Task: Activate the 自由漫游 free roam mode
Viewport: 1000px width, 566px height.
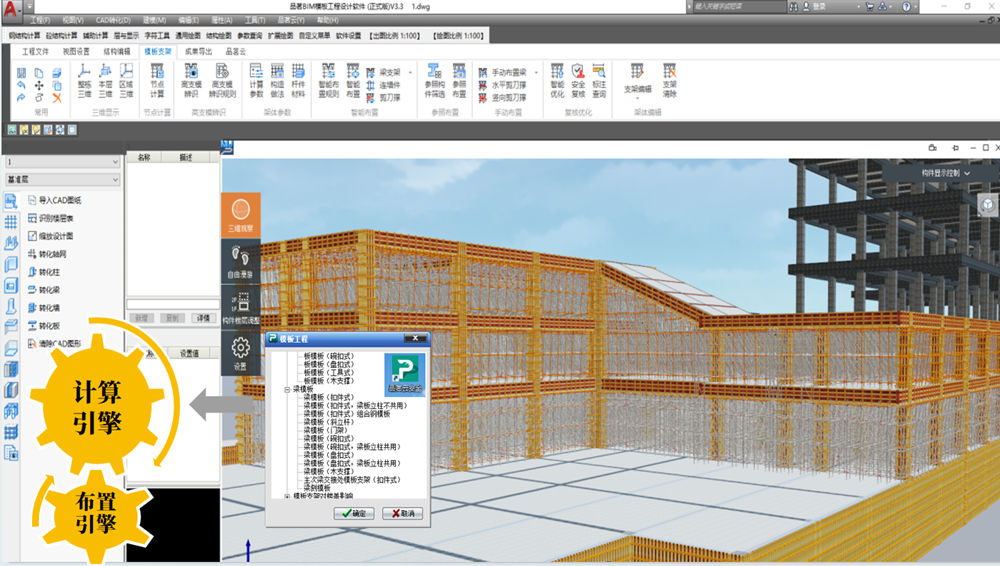Action: tap(240, 262)
